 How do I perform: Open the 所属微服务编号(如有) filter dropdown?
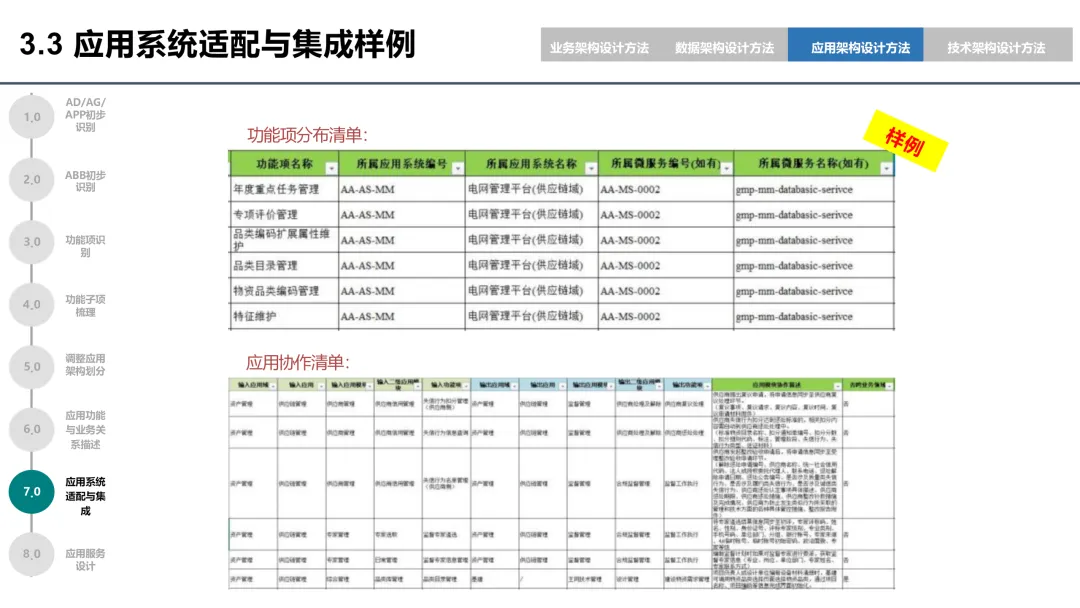(727, 169)
